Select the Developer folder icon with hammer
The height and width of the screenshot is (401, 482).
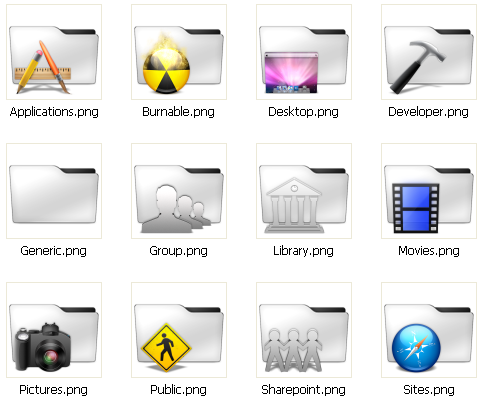tap(429, 52)
